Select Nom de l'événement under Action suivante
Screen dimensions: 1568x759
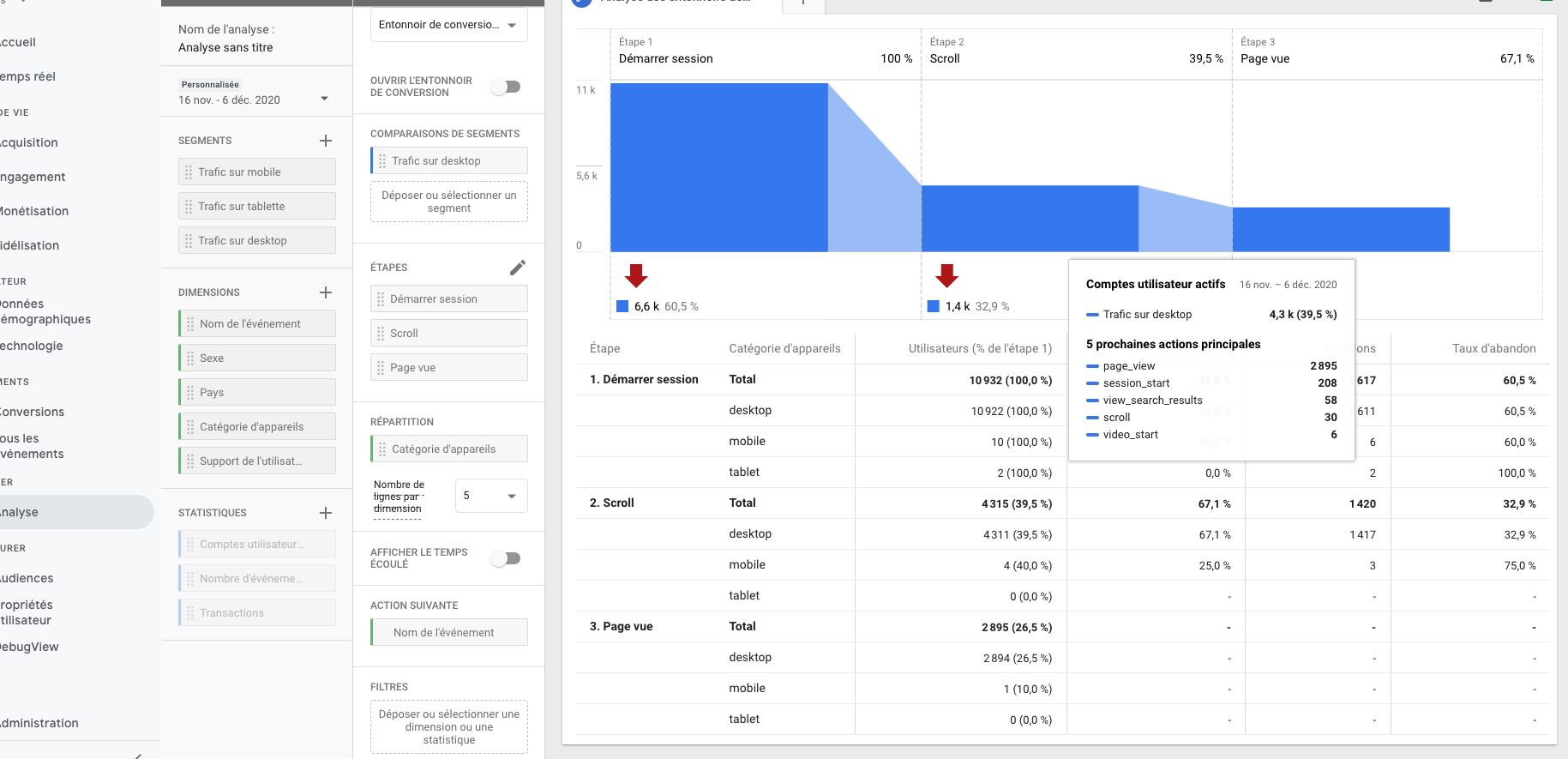tap(449, 633)
